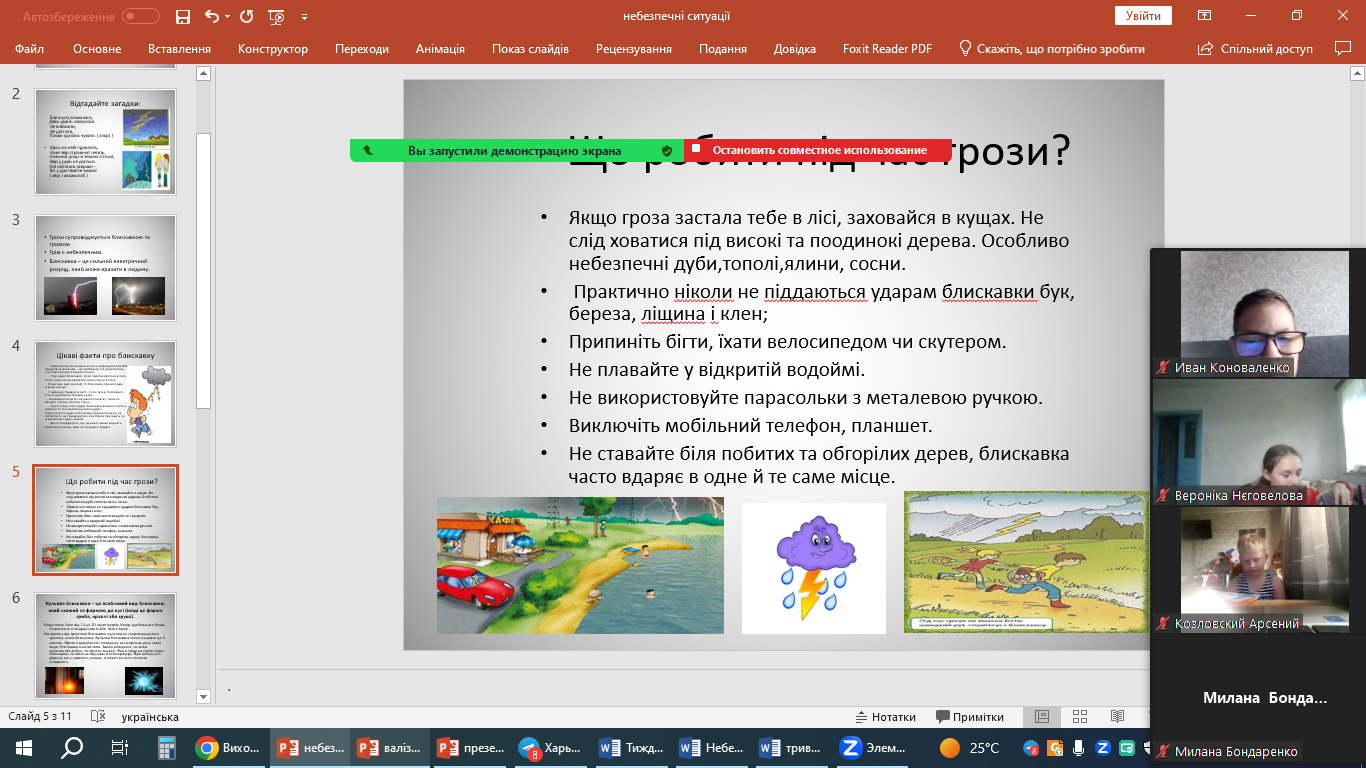The width and height of the screenshot is (1366, 768).
Task: Select slide 2 thumbnail Відгадайте загадки
Action: 105,141
